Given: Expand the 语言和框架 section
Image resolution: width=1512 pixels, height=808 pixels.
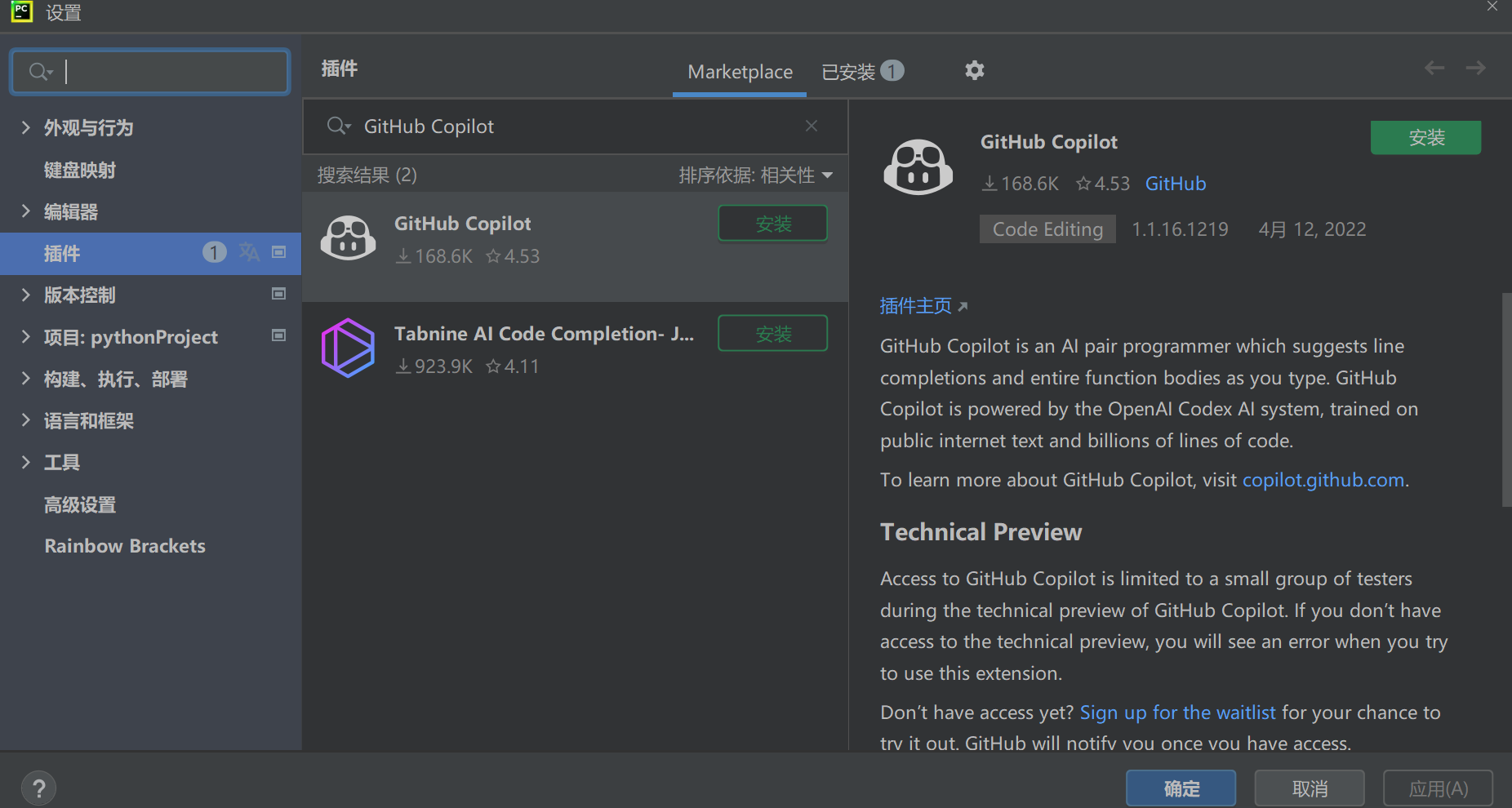Looking at the screenshot, I should pyautogui.click(x=25, y=420).
